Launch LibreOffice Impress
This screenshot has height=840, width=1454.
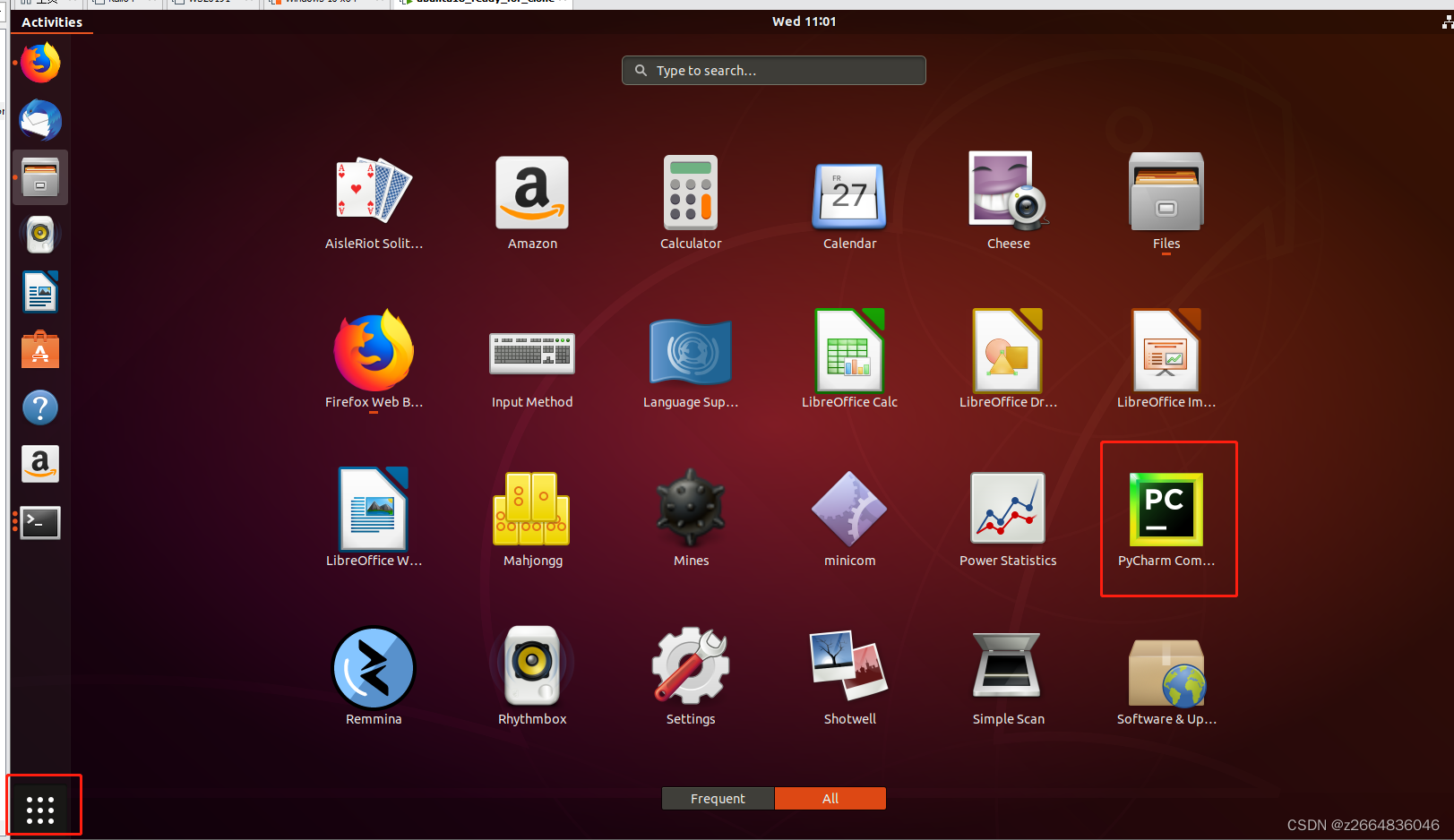click(x=1166, y=360)
